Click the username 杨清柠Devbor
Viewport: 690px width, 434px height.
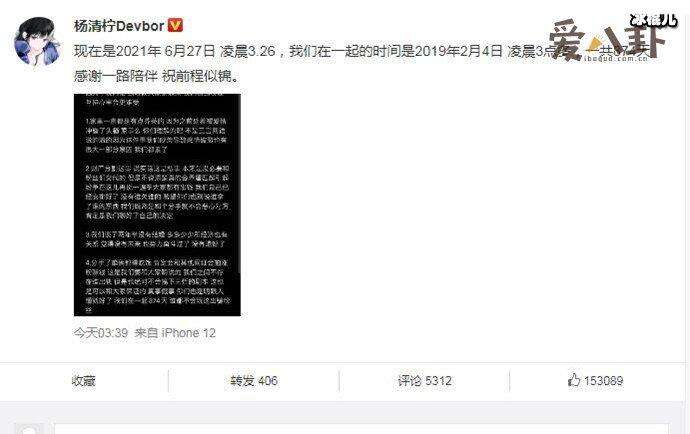pyautogui.click(x=119, y=26)
